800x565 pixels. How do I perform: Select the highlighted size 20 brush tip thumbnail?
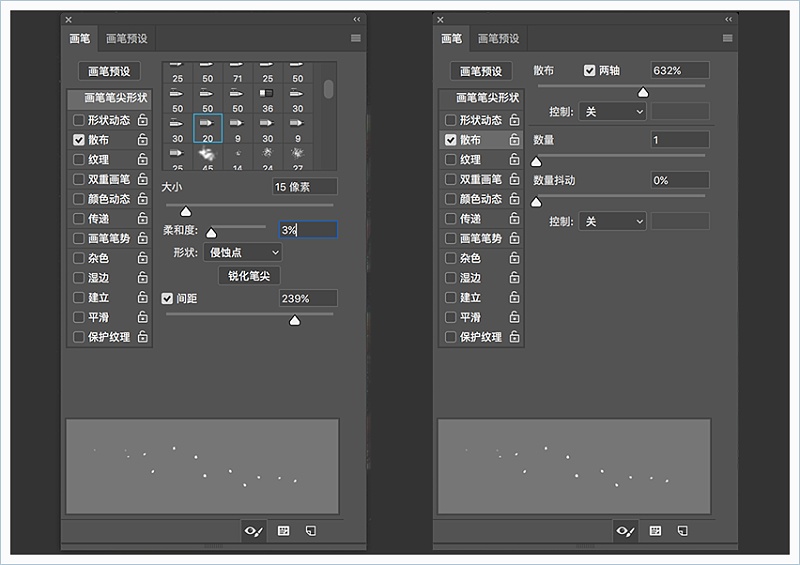point(207,128)
